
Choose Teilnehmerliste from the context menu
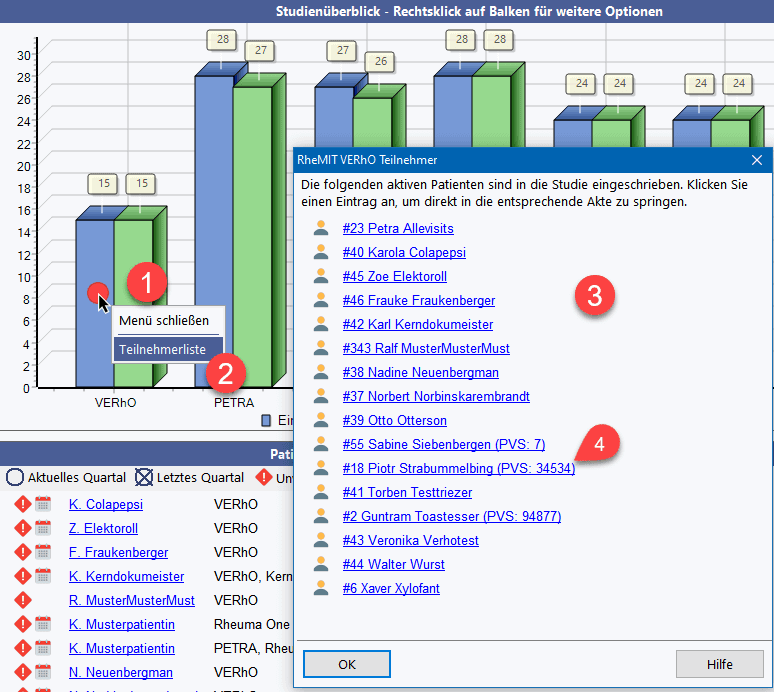coord(162,350)
